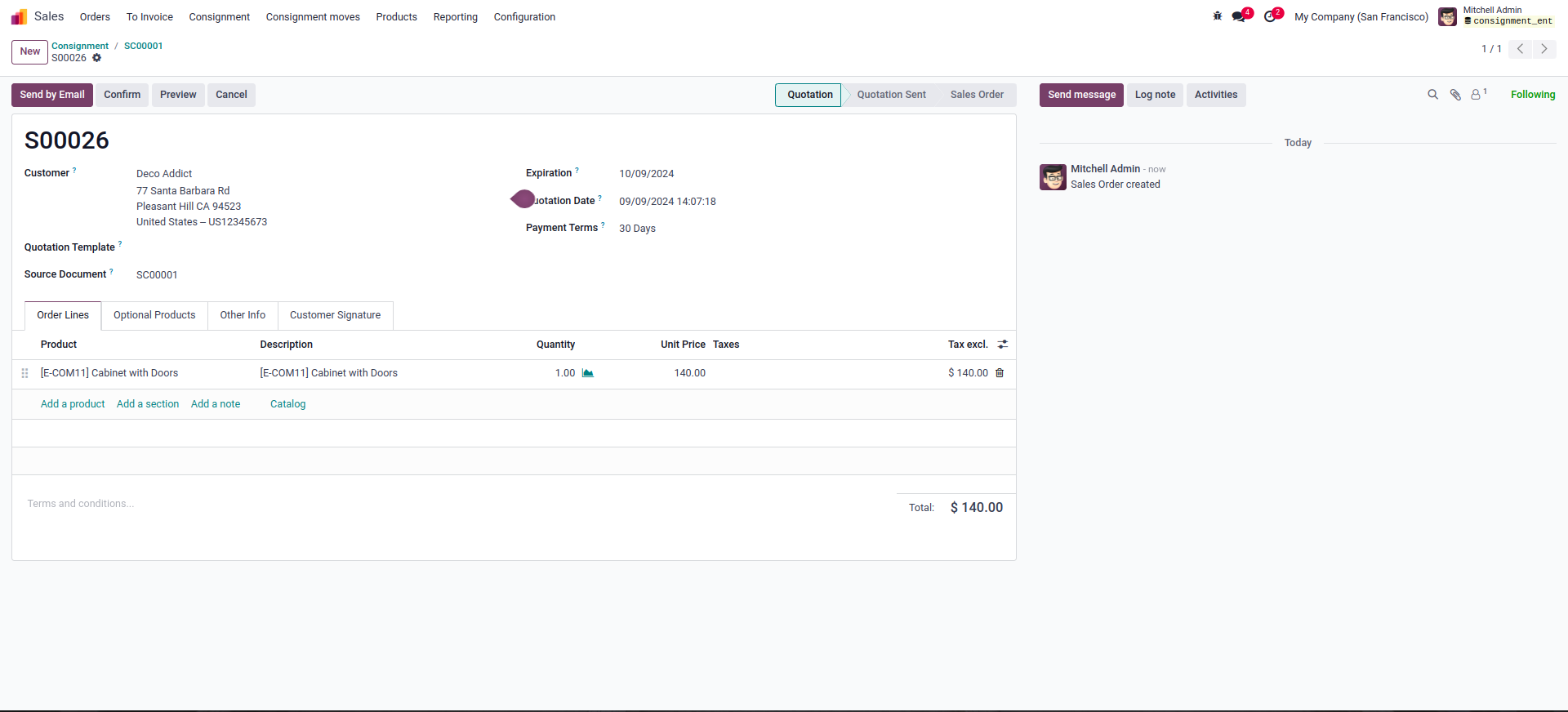This screenshot has width=1568, height=712.
Task: Open the Catalog link
Action: [x=287, y=404]
